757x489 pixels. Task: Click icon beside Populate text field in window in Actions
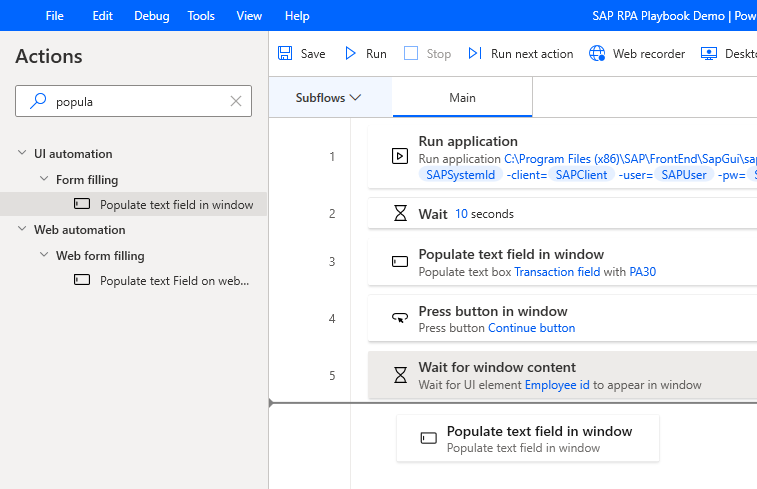point(82,203)
